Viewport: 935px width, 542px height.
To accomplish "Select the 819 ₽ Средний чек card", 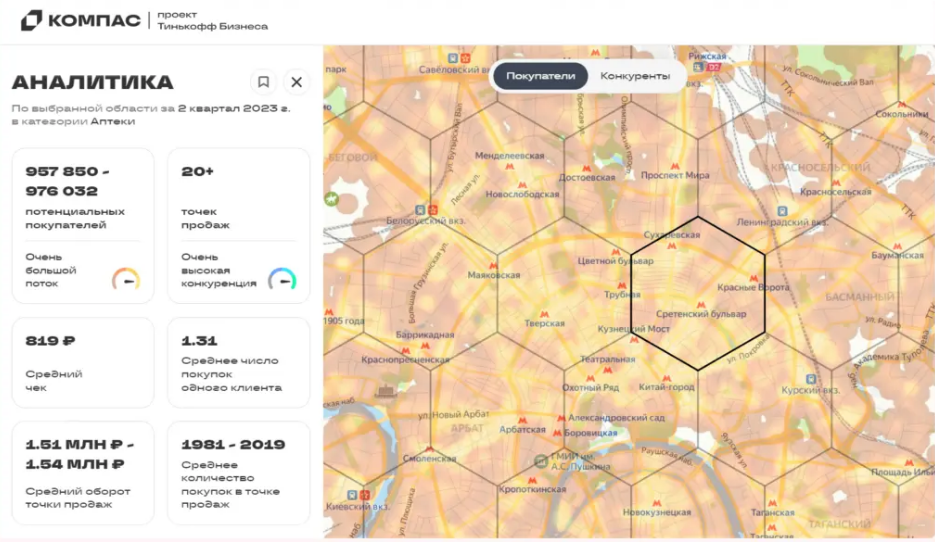I will 83,362.
